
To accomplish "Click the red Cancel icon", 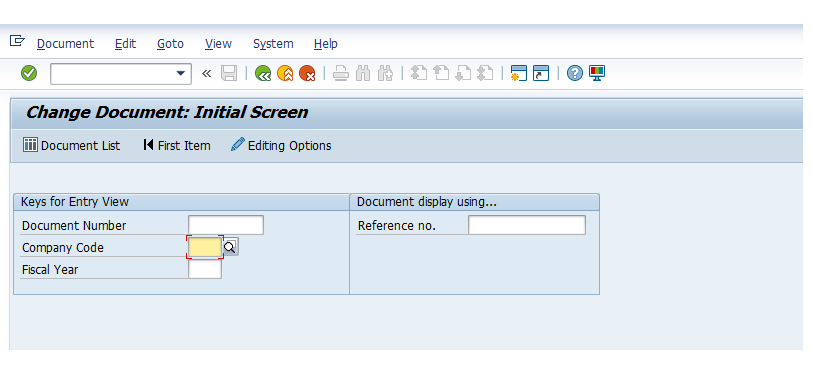I will [307, 73].
